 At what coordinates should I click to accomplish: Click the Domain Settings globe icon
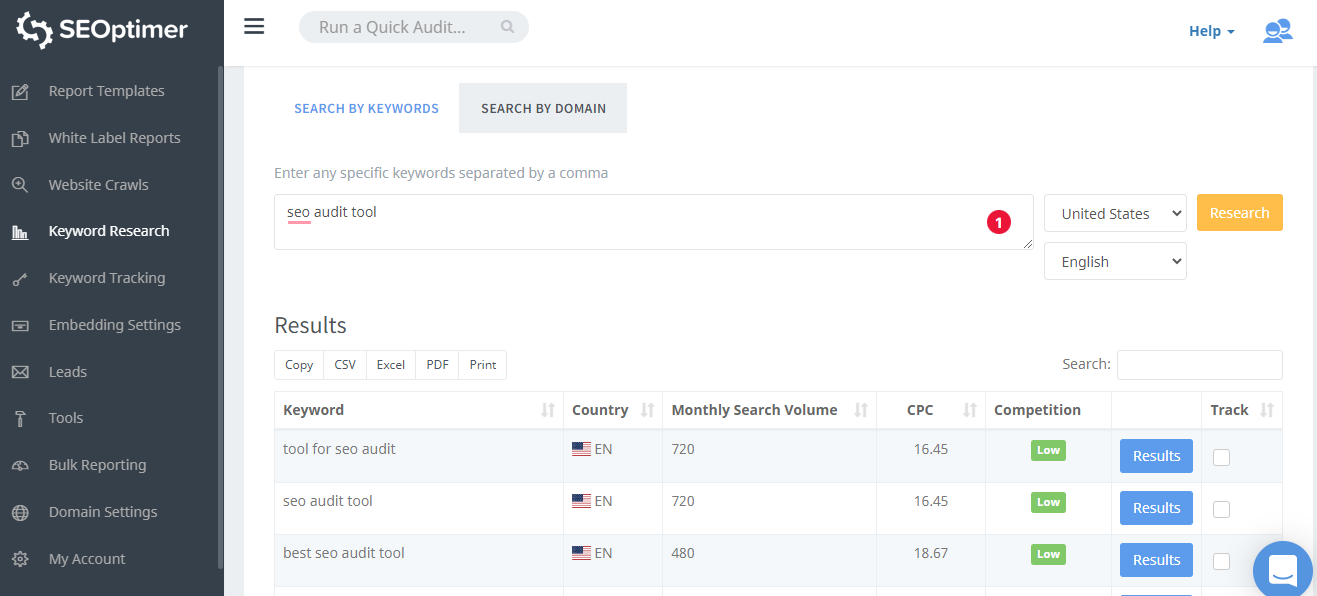pos(20,513)
